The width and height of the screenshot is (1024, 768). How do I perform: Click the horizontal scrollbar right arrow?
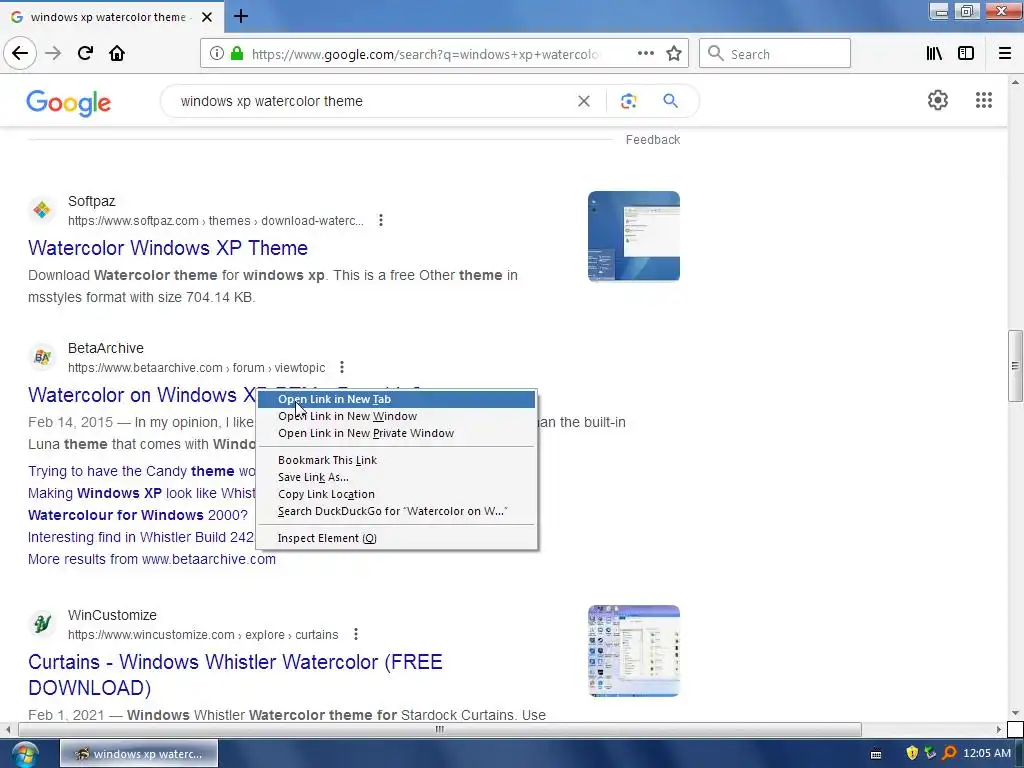click(x=999, y=729)
